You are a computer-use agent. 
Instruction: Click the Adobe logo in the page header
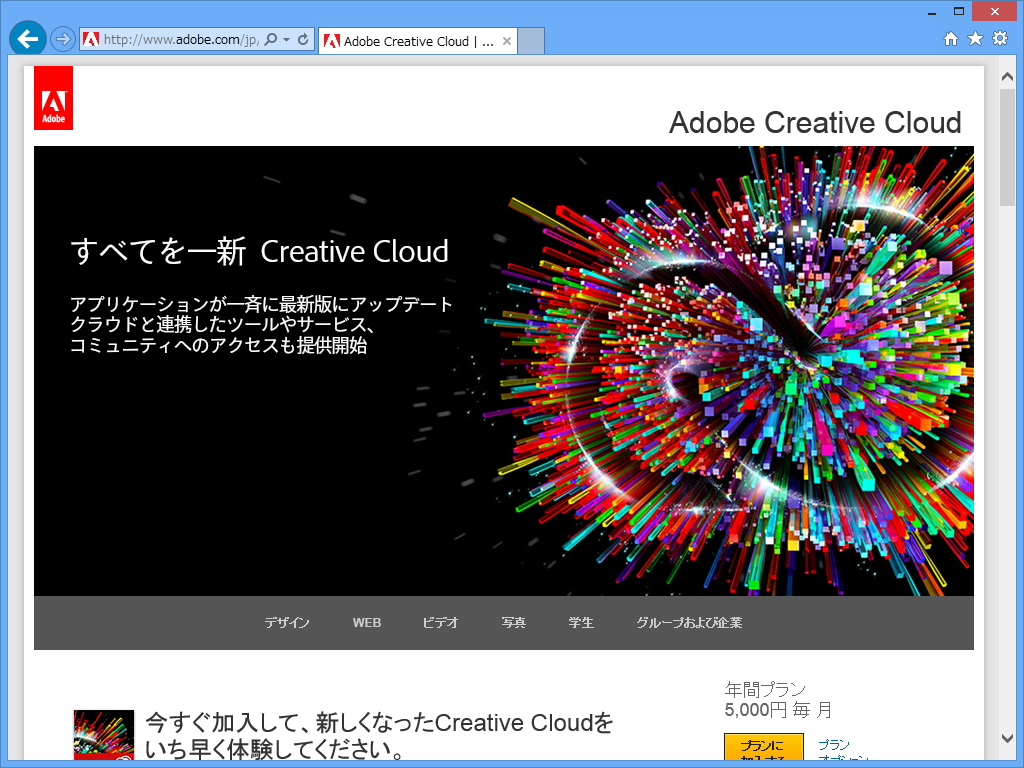tap(53, 97)
